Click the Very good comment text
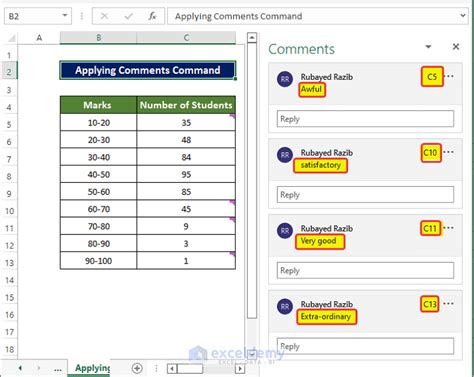474x377 pixels. [x=319, y=241]
